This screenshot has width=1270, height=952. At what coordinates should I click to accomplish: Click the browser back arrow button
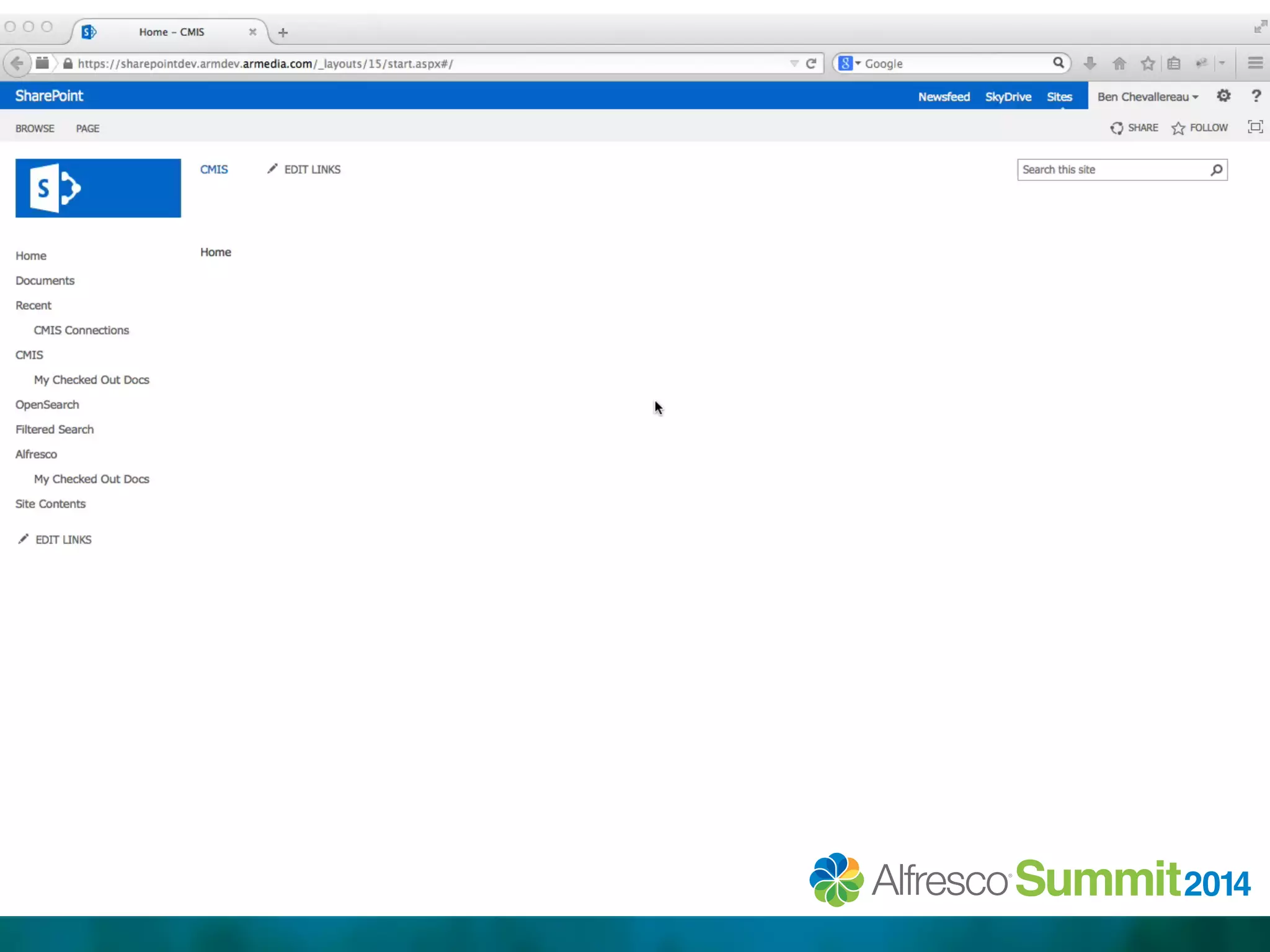(x=17, y=63)
